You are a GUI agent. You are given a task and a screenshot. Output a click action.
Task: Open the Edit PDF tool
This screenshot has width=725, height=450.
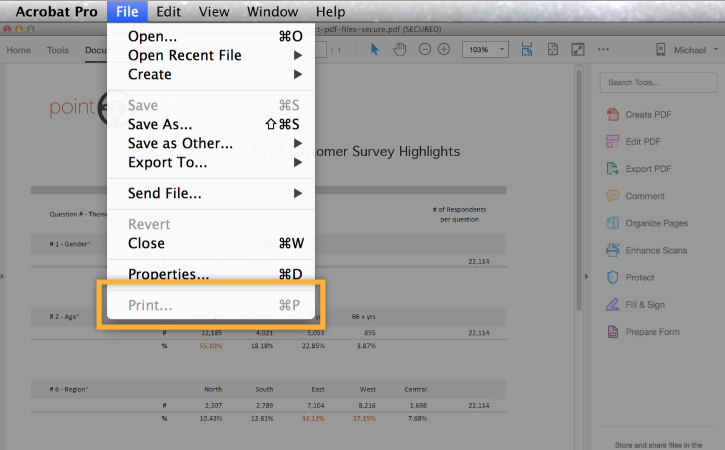[633, 142]
